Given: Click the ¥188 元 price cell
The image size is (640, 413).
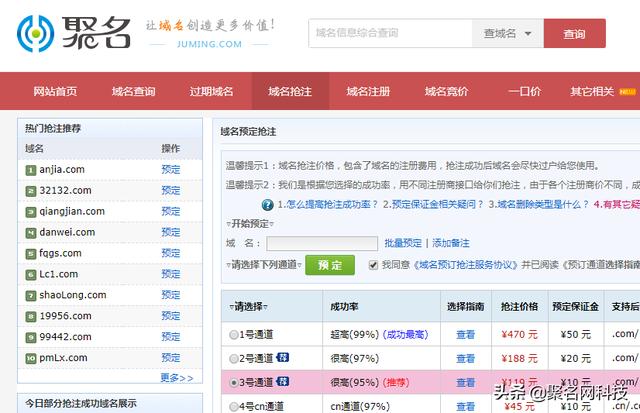Looking at the screenshot, I should (x=520, y=359).
